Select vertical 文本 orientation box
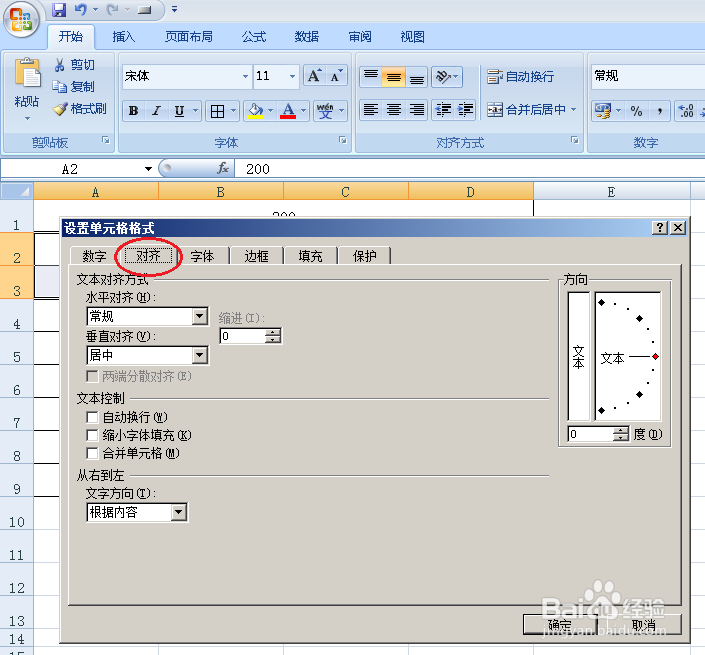Viewport: 705px width, 655px height. 579,356
